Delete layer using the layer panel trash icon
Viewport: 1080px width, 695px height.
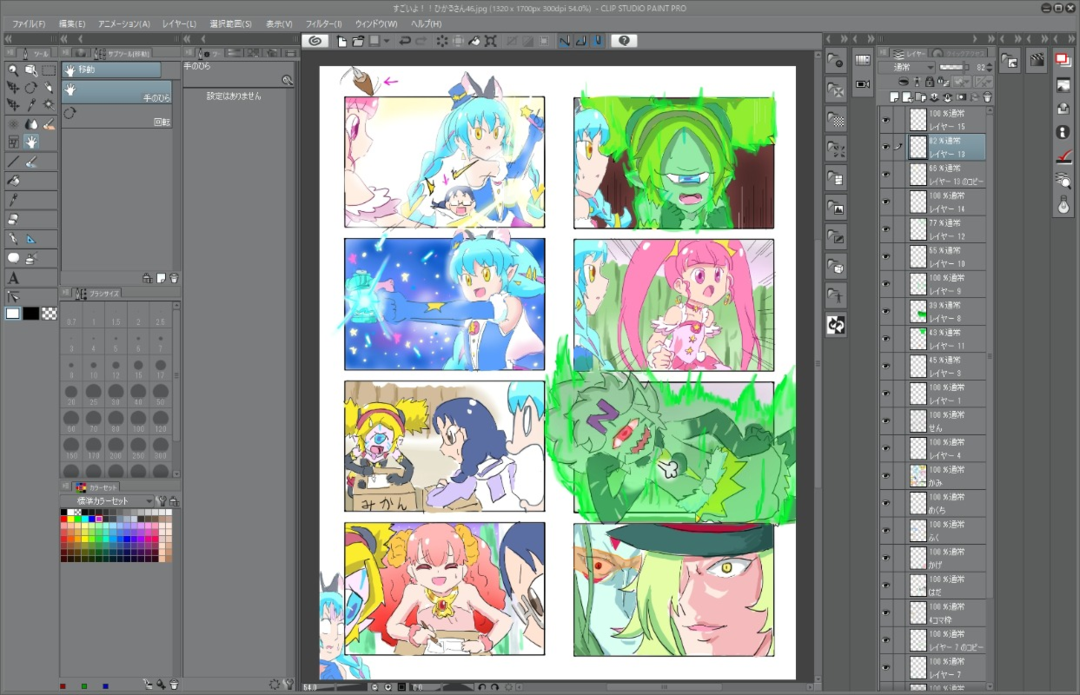988,97
